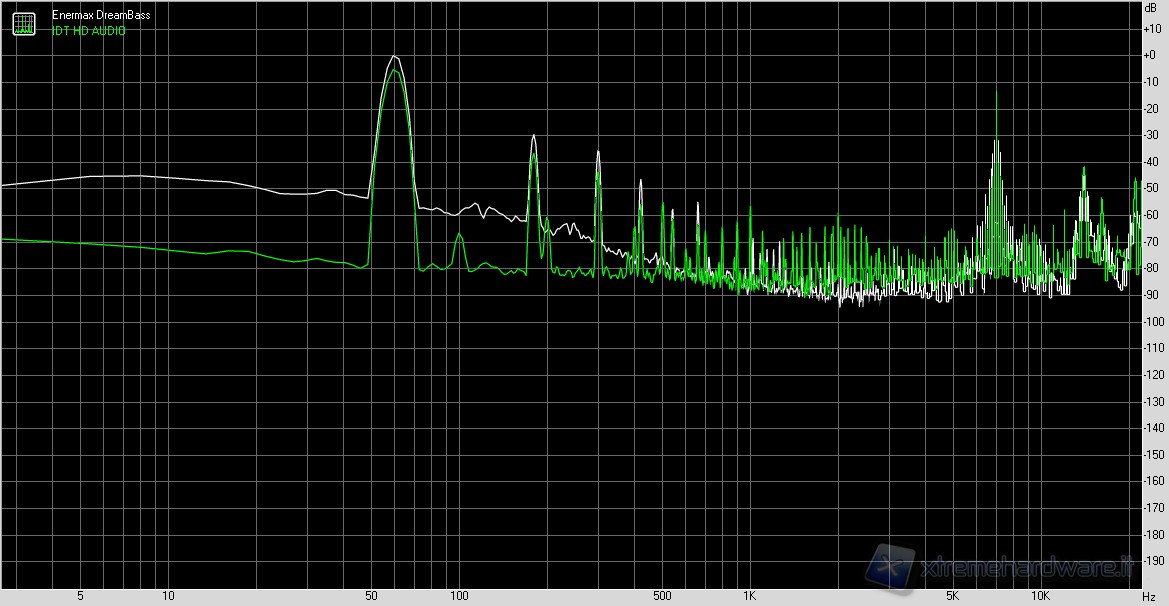Click the 5K label on the frequency axis
This screenshot has height=606, width=1169.
point(953,597)
